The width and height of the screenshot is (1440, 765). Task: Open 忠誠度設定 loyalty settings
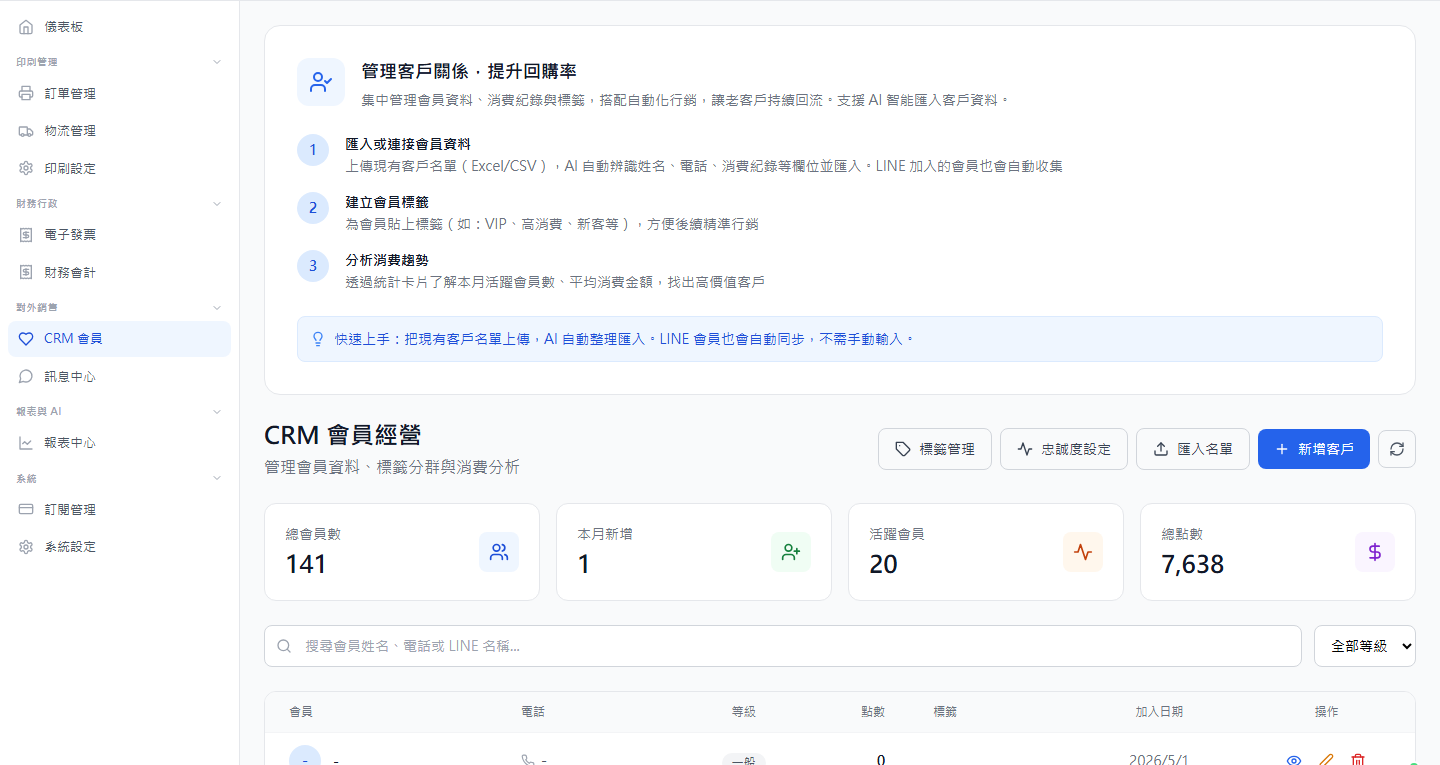[1064, 449]
